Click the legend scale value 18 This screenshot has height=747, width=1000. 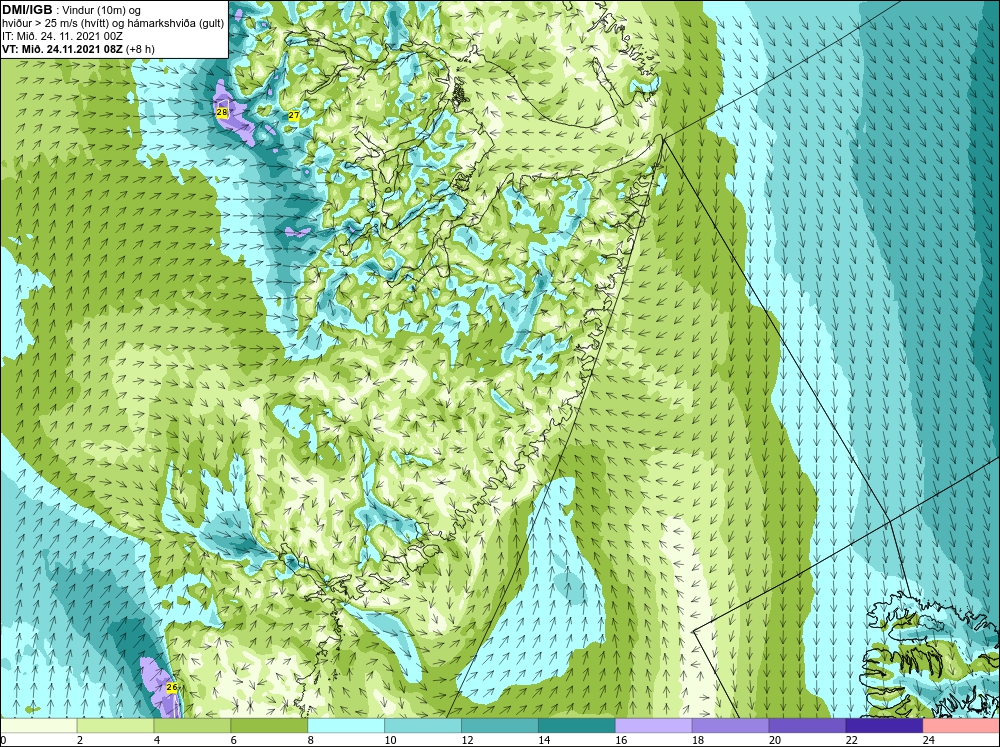pyautogui.click(x=698, y=740)
